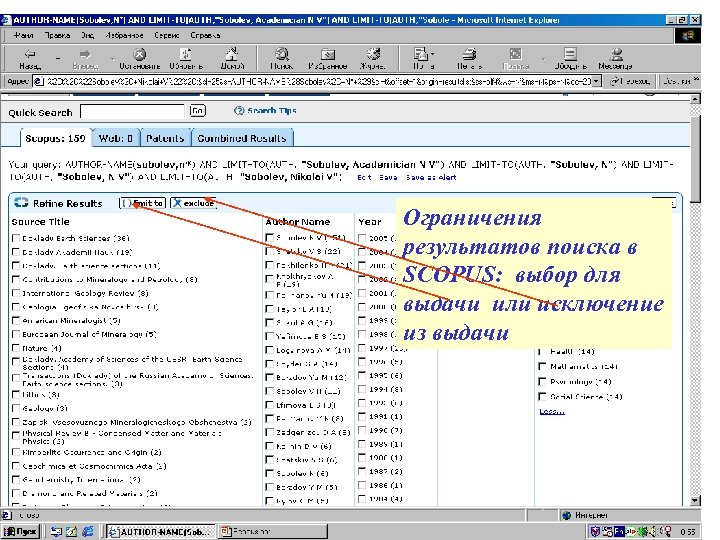This screenshot has height=540, width=720.
Task: Open the Файл menu
Action: pyautogui.click(x=23, y=35)
